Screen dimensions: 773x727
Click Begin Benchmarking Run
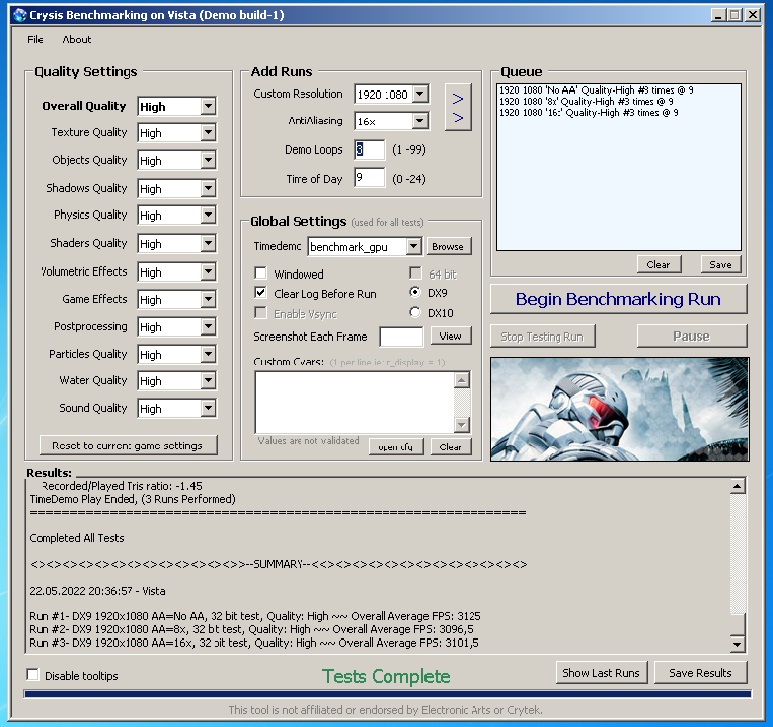click(618, 299)
